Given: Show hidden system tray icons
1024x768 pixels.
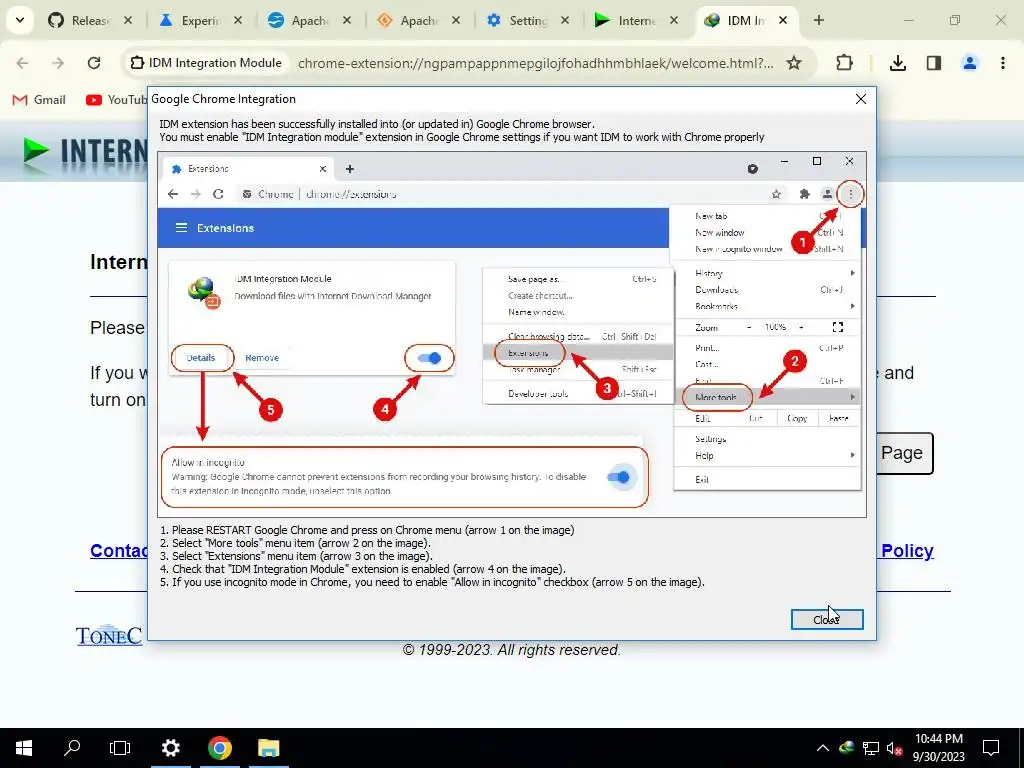Looking at the screenshot, I should [823, 748].
